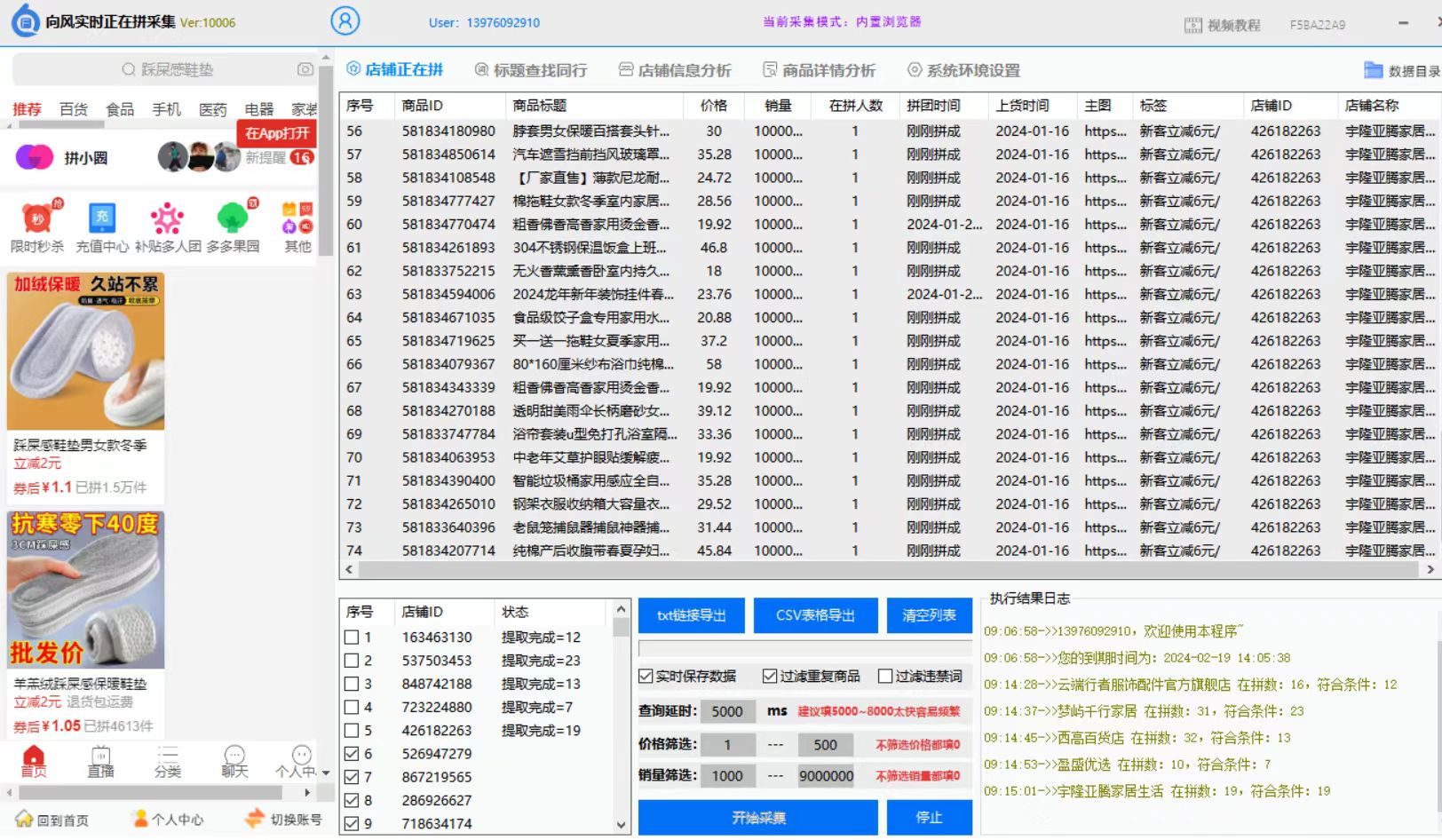Uncheck the box for shop 867219565
Image resolution: width=1442 pixels, height=840 pixels.
point(352,777)
